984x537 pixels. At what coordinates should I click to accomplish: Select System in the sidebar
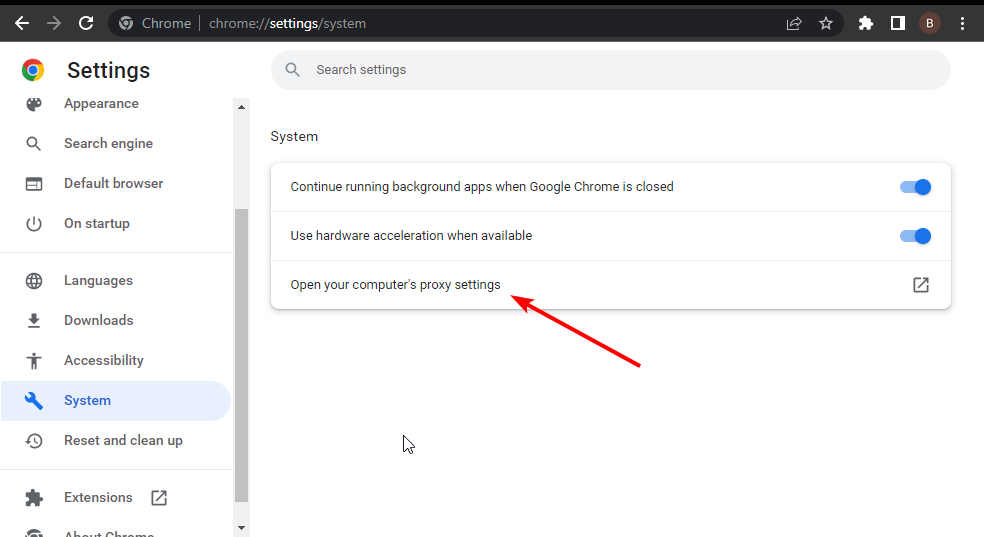115,400
